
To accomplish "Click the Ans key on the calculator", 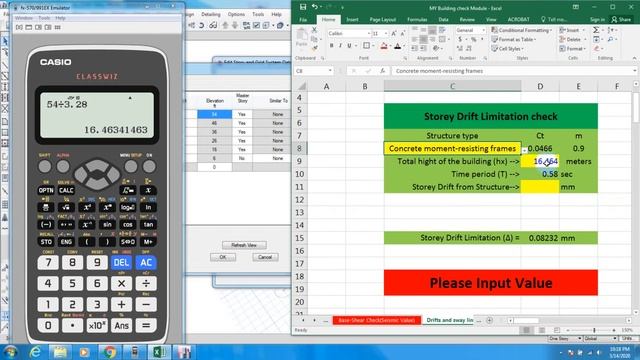I will tap(121, 325).
